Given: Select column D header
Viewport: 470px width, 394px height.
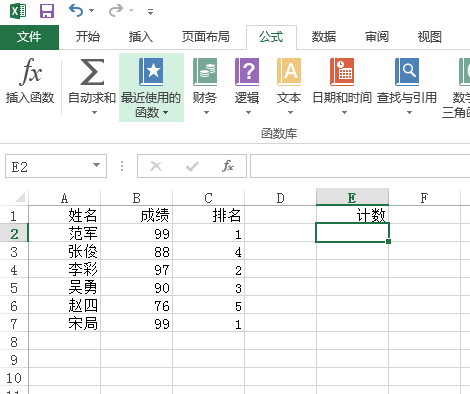Looking at the screenshot, I should pos(280,198).
